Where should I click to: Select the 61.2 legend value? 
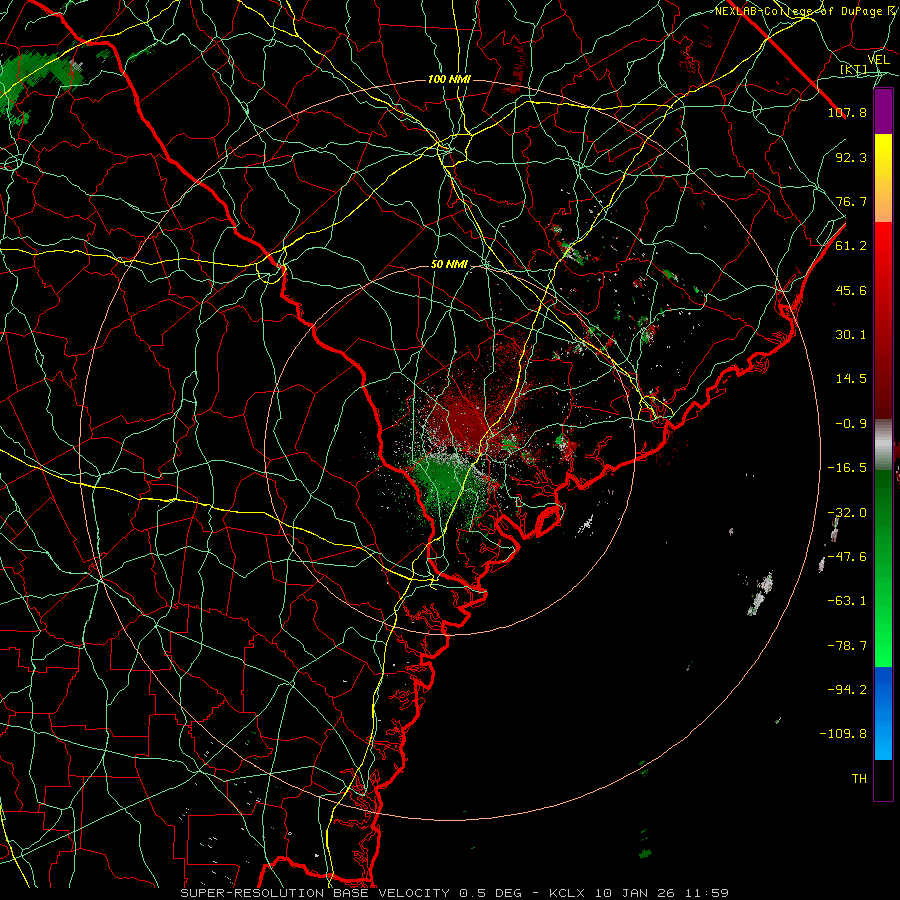tap(851, 246)
